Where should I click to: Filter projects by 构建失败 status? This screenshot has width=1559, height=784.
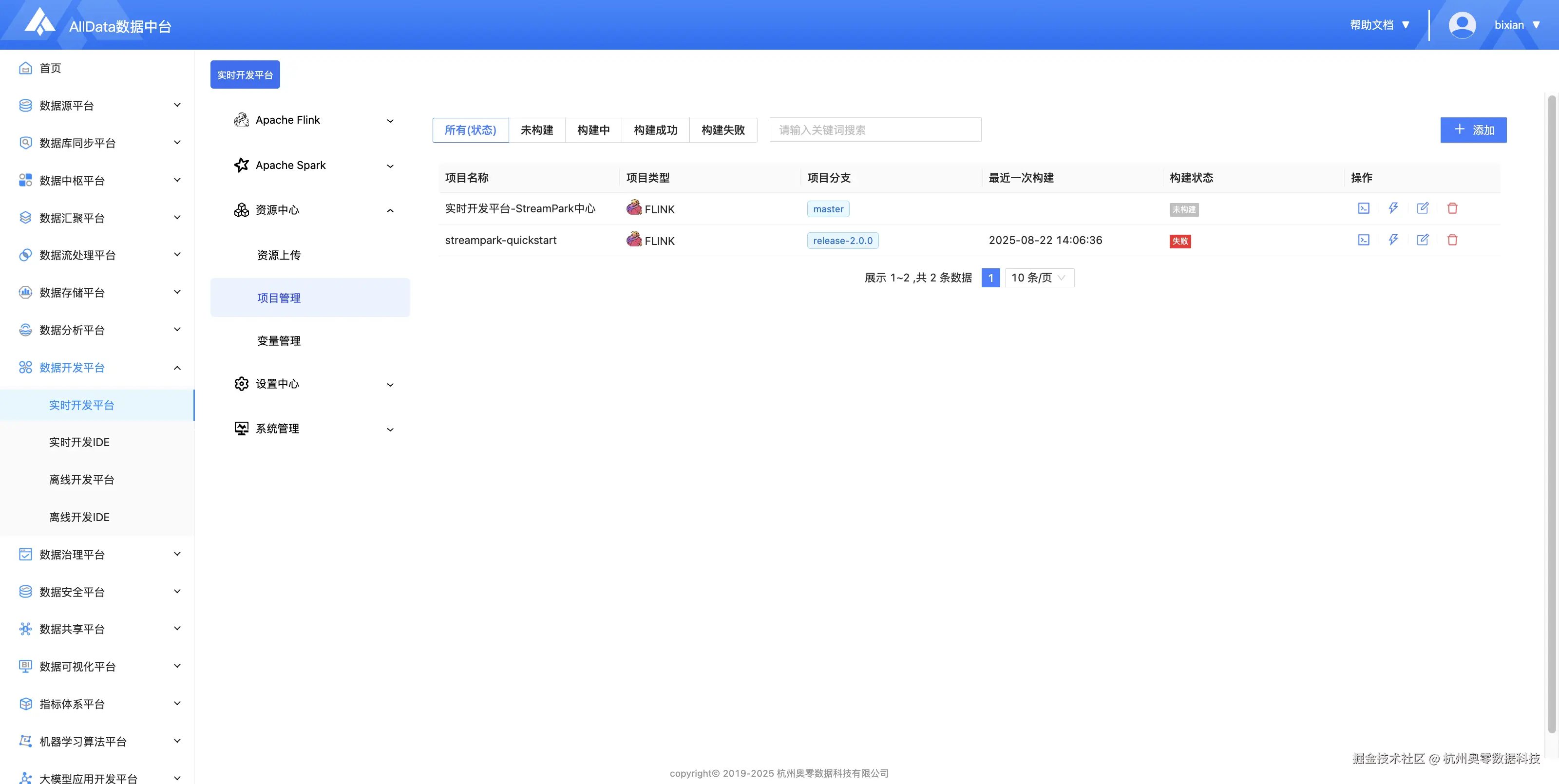click(x=723, y=130)
